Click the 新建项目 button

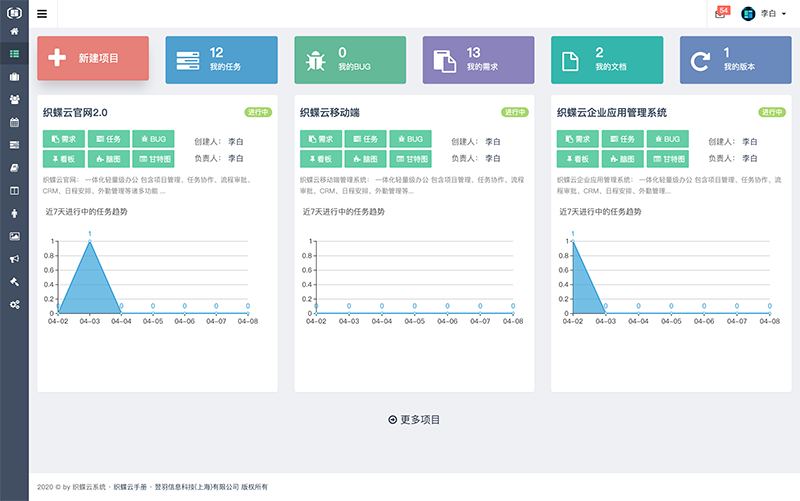pos(93,59)
